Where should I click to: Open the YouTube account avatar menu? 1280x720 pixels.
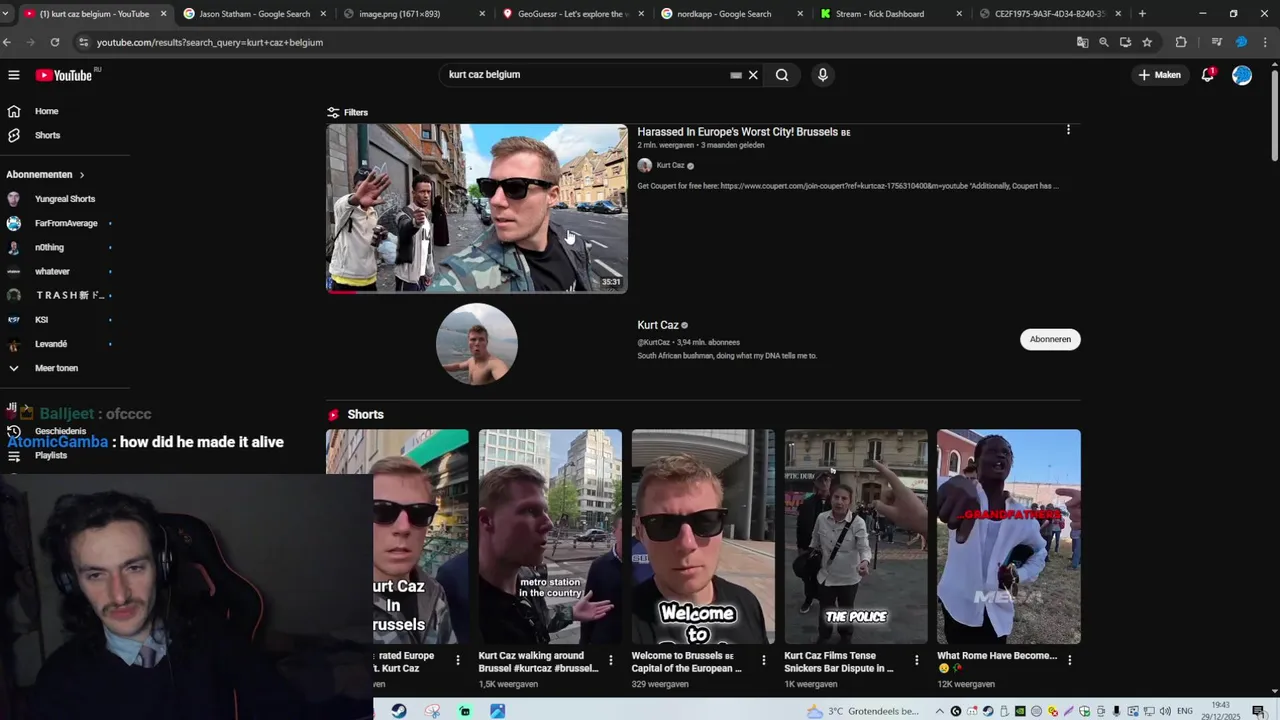[x=1242, y=75]
